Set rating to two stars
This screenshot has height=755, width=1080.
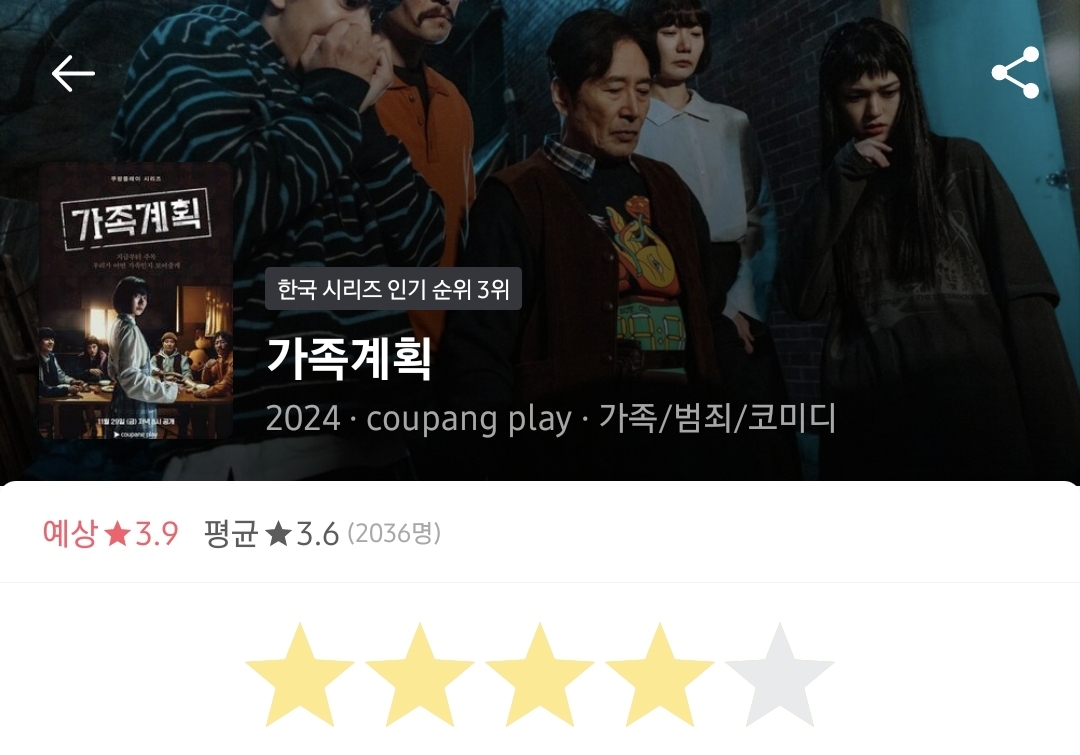pyautogui.click(x=419, y=675)
